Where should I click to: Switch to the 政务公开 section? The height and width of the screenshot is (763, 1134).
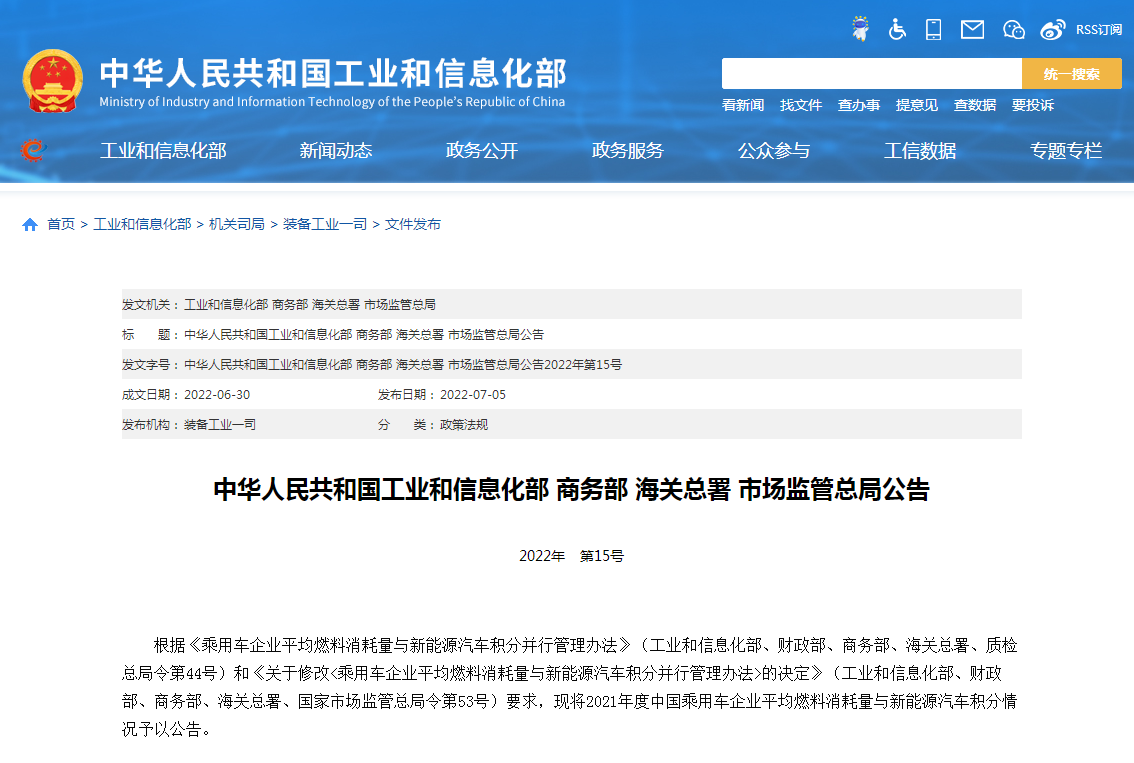pos(482,150)
